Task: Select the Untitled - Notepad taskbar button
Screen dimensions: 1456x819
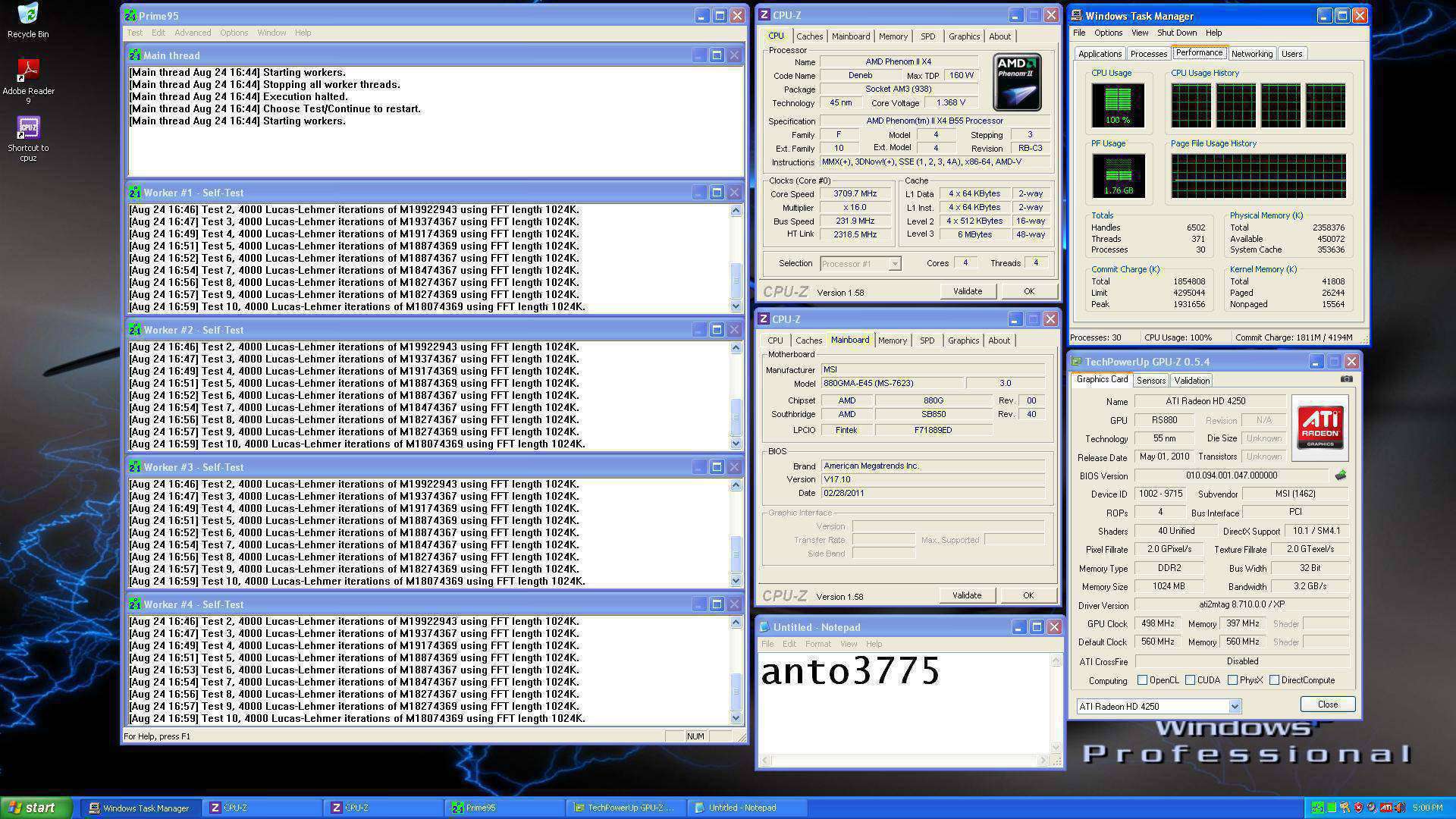Action: 747,808
